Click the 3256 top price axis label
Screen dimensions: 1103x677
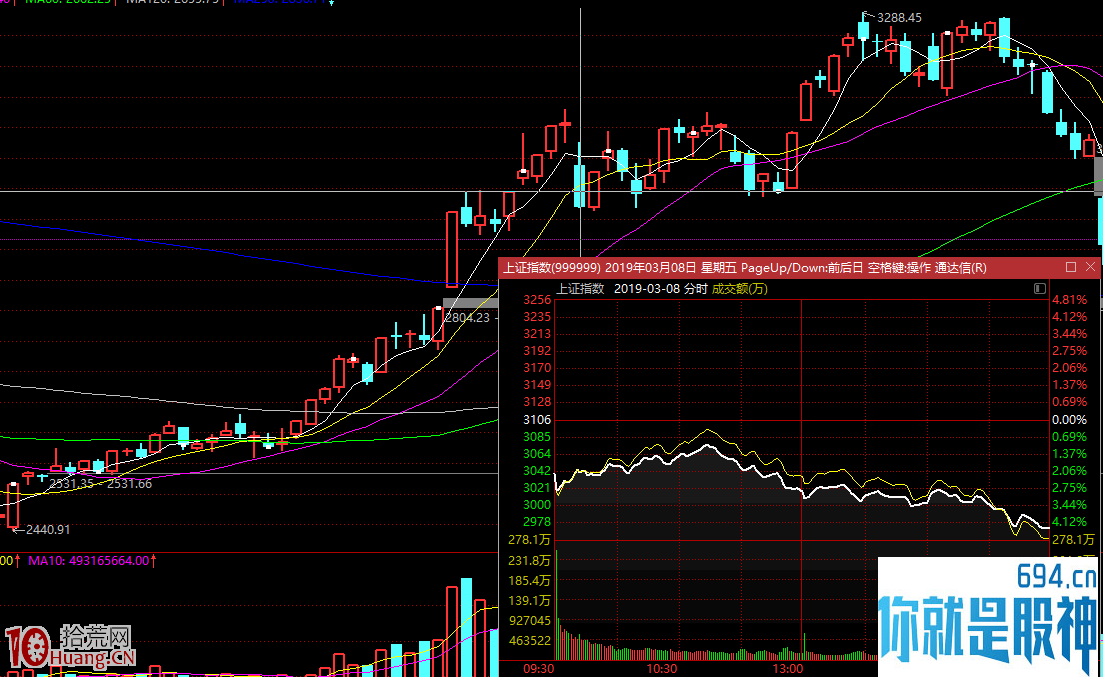pos(537,300)
